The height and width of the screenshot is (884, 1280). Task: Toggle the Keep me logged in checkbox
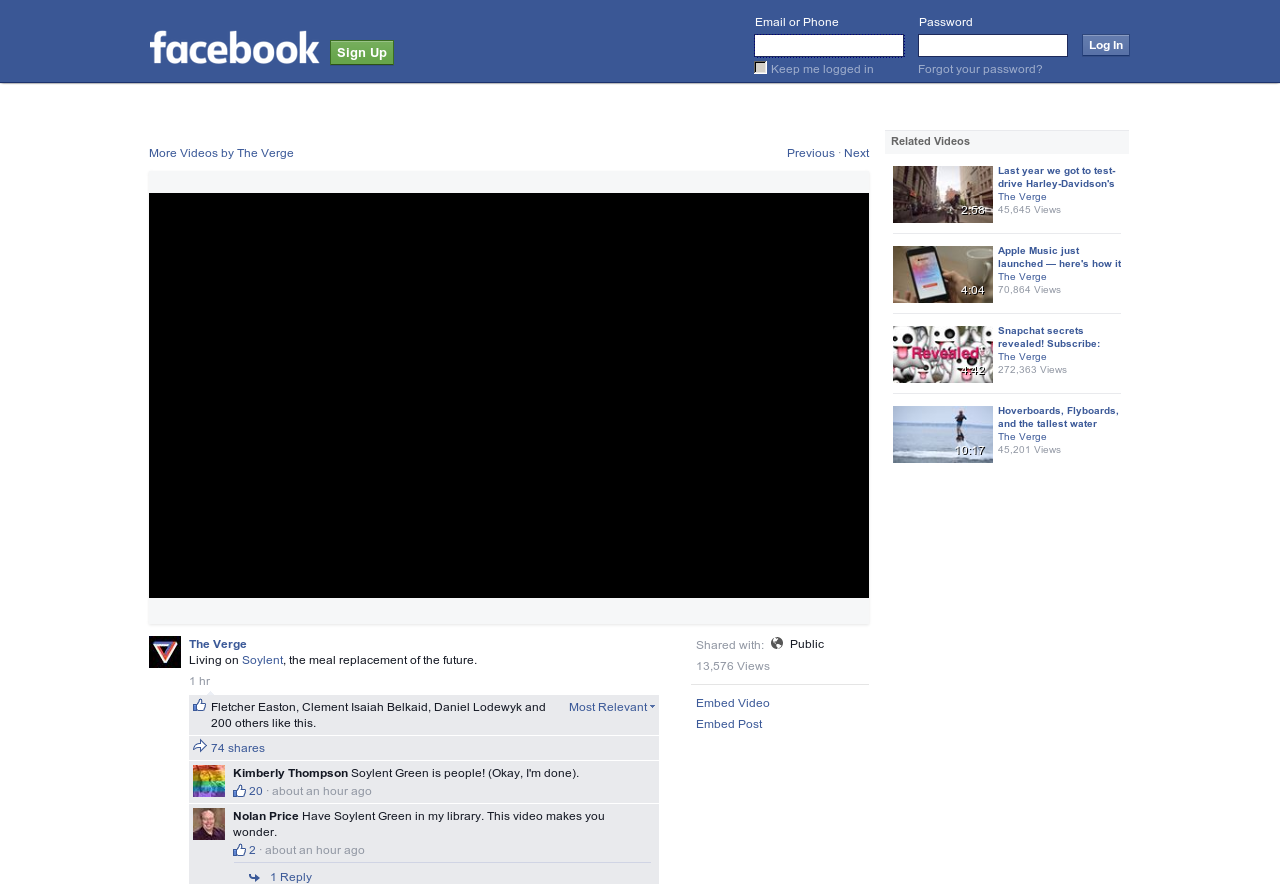(x=761, y=68)
